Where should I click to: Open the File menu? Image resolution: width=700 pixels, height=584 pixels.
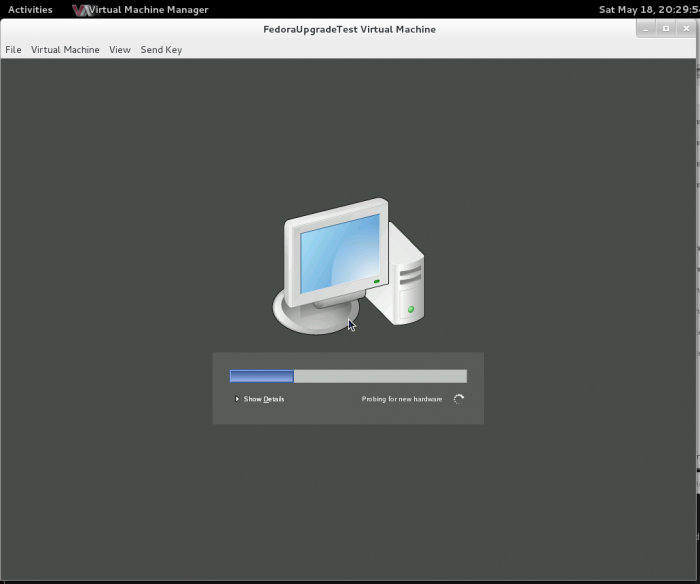[13, 49]
